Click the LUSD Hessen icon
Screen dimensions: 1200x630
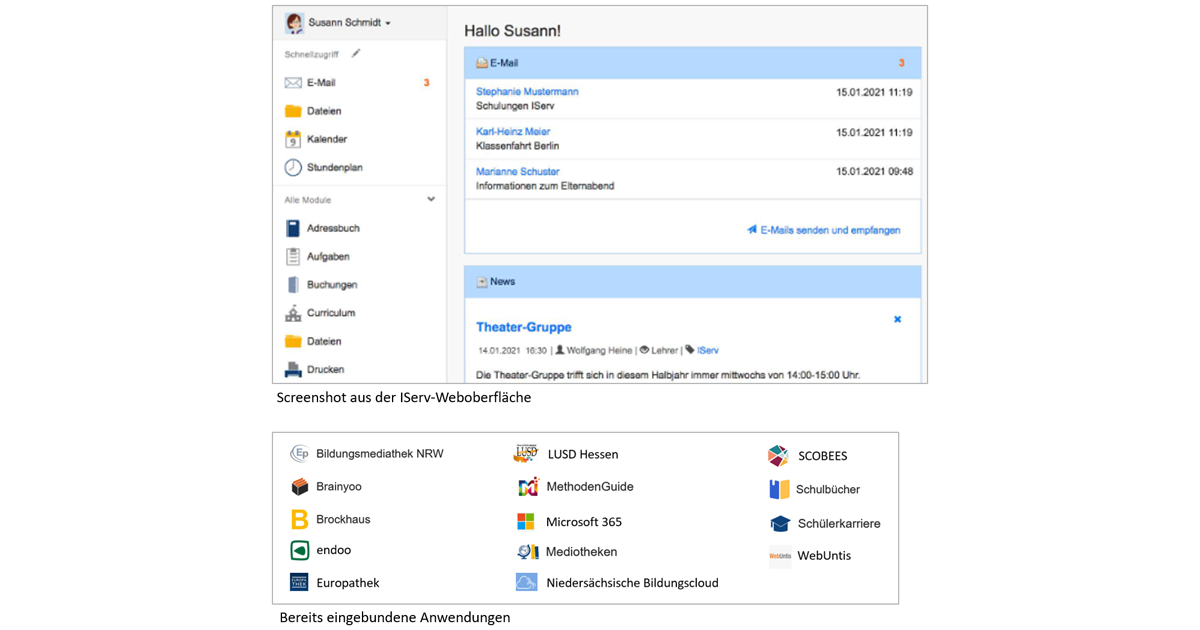click(526, 454)
